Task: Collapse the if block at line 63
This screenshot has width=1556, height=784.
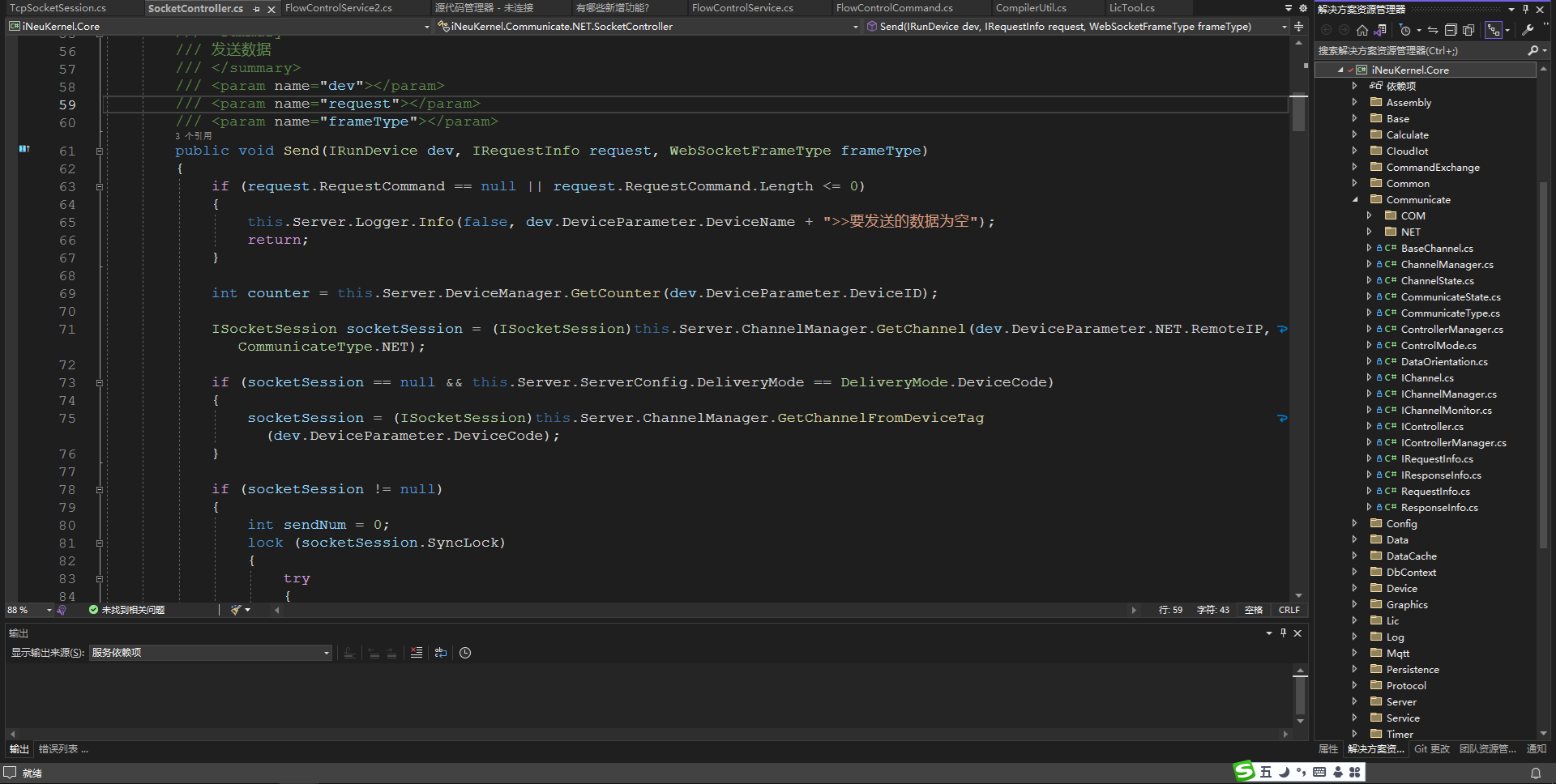Action: point(100,186)
